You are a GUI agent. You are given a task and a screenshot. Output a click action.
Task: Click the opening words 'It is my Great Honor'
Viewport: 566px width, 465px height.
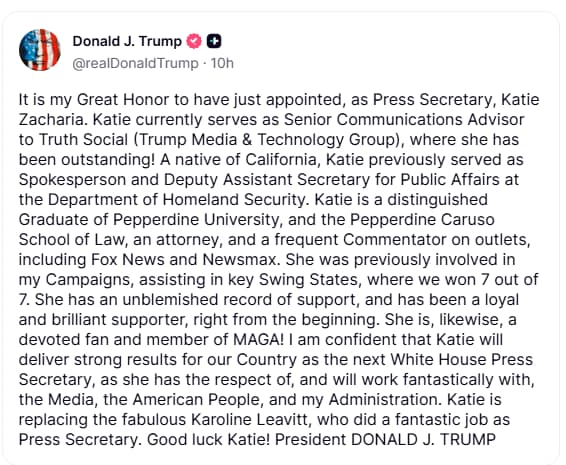coord(94,100)
